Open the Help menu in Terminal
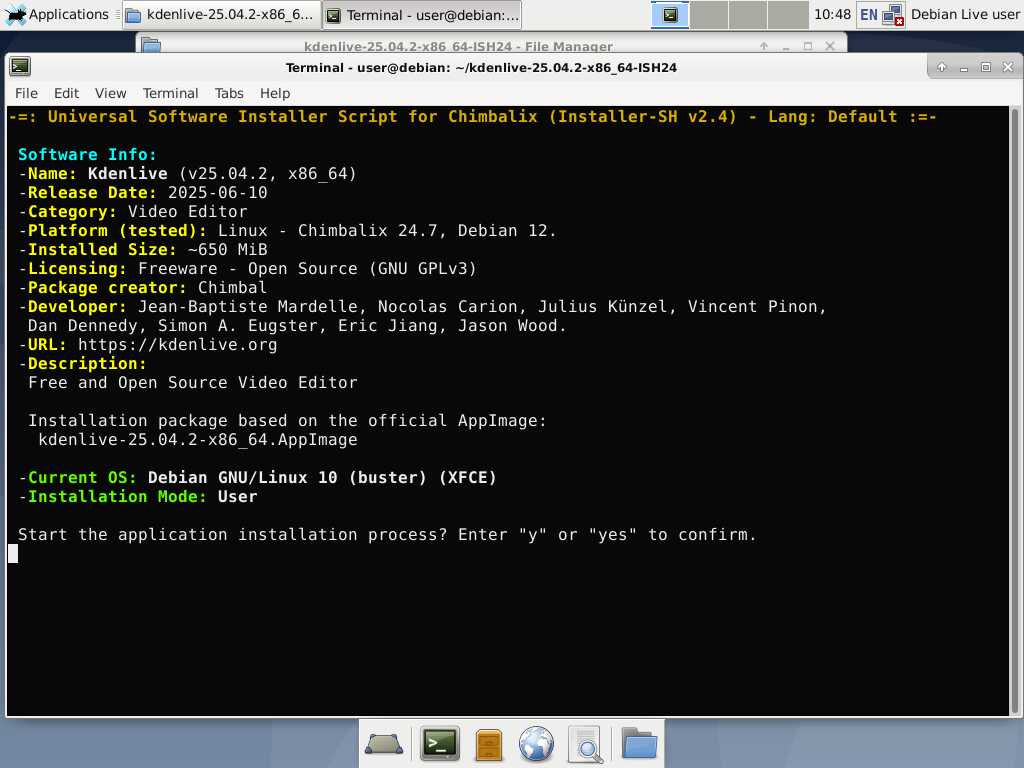The image size is (1024, 768). point(275,93)
